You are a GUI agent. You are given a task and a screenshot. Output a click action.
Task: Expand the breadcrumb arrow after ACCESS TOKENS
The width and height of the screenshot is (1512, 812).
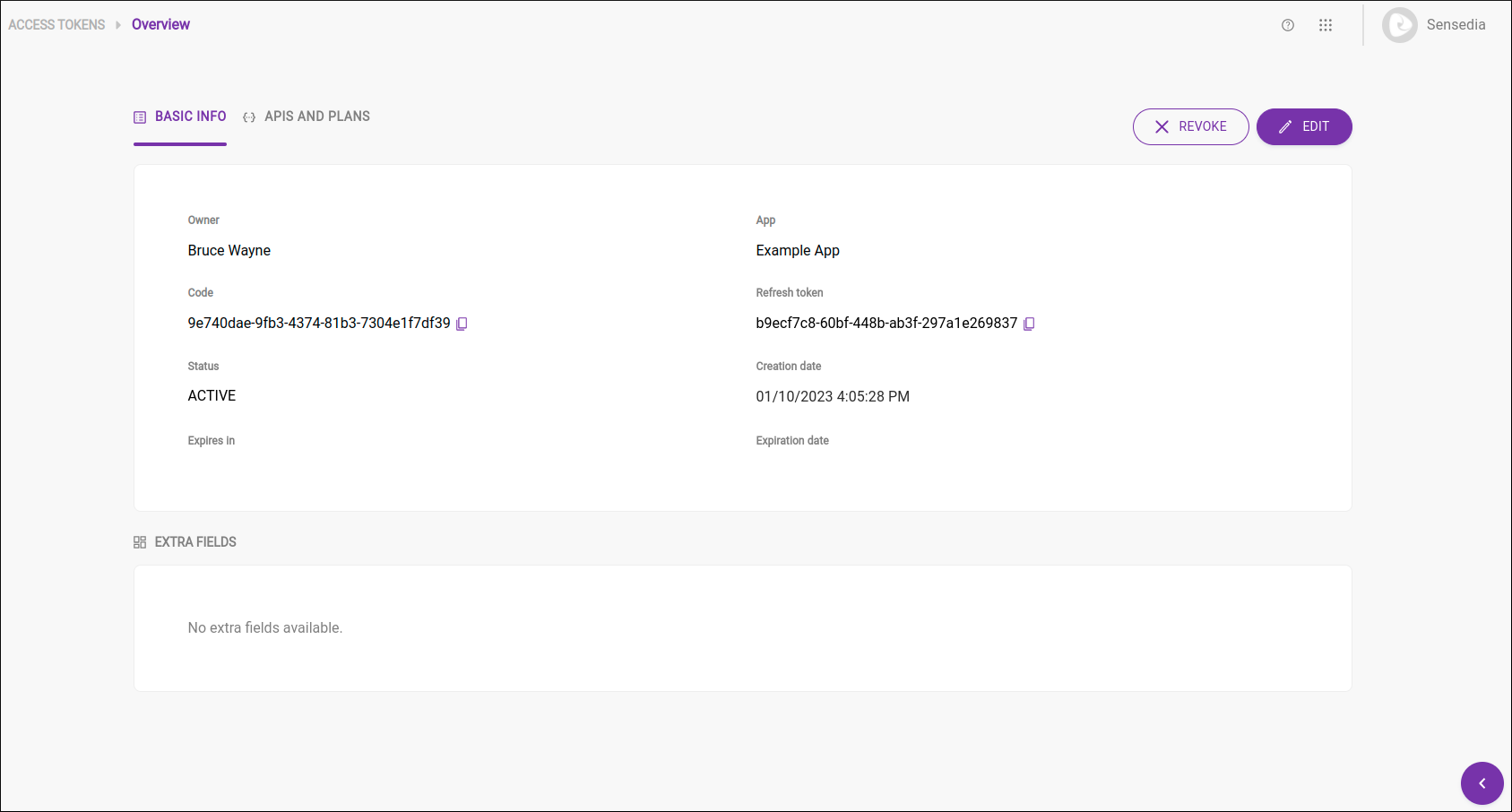coord(117,24)
